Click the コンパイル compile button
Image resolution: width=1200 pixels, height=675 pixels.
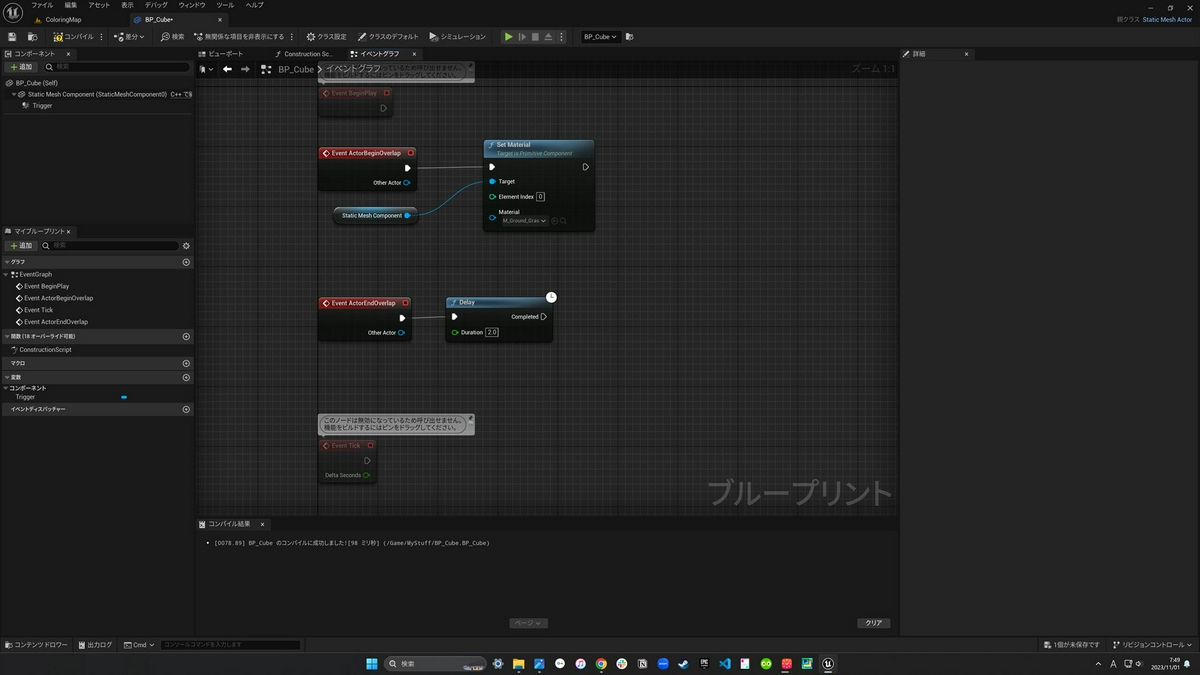73,37
